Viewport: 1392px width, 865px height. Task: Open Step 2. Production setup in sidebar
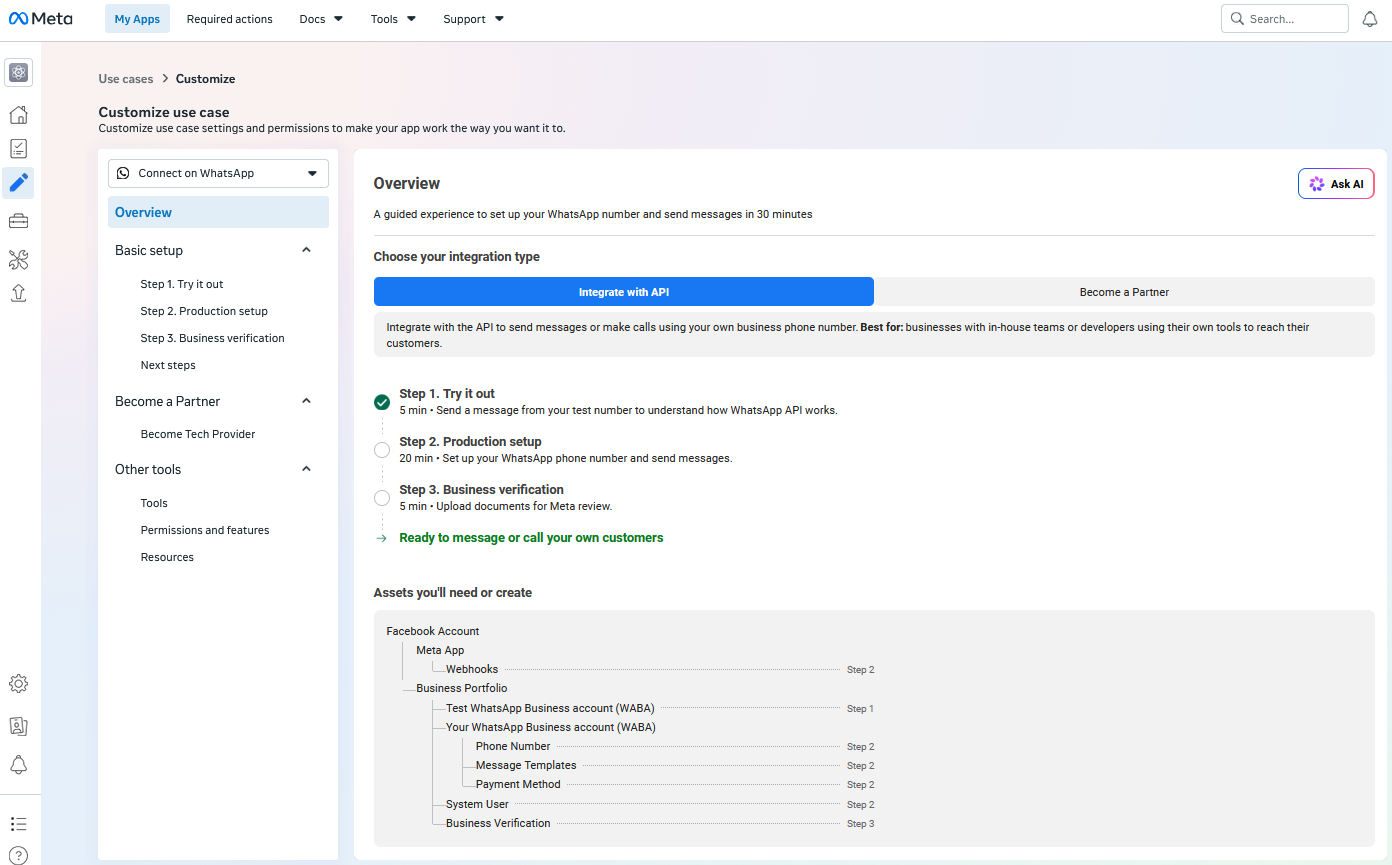[x=204, y=311]
